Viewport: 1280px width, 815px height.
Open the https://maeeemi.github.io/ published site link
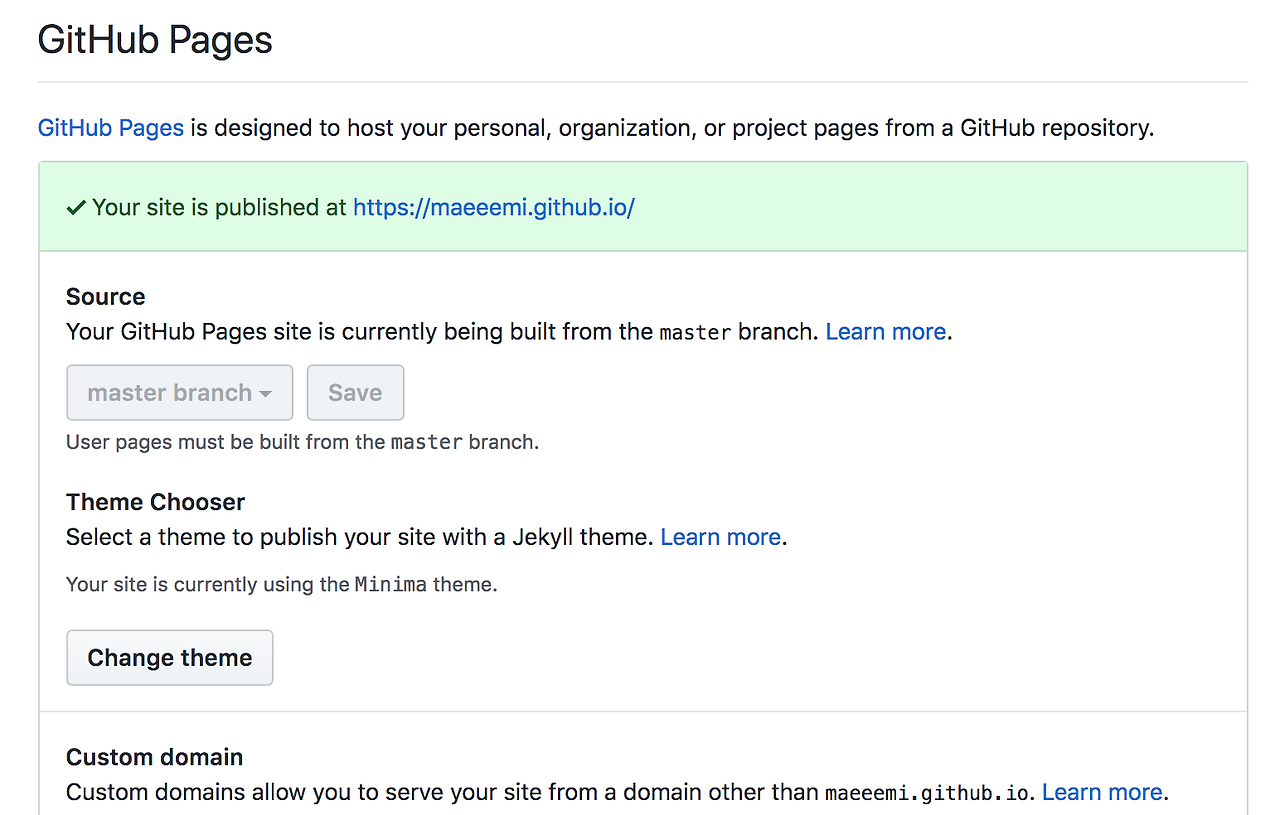493,208
